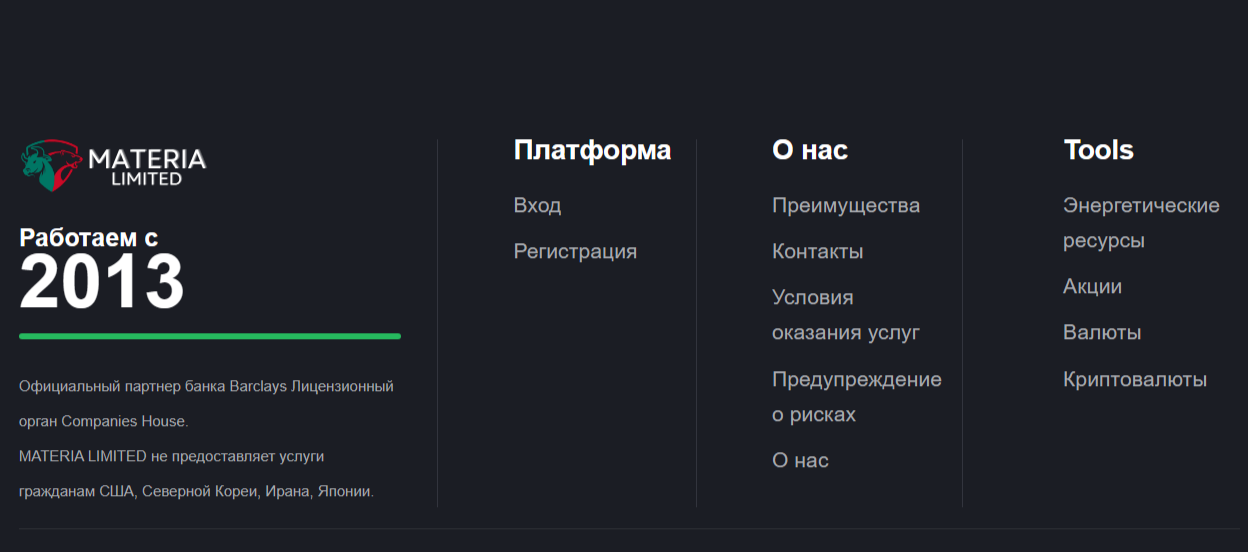This screenshot has width=1248, height=552.
Task: Click the Платформа column heading
Action: (x=592, y=150)
